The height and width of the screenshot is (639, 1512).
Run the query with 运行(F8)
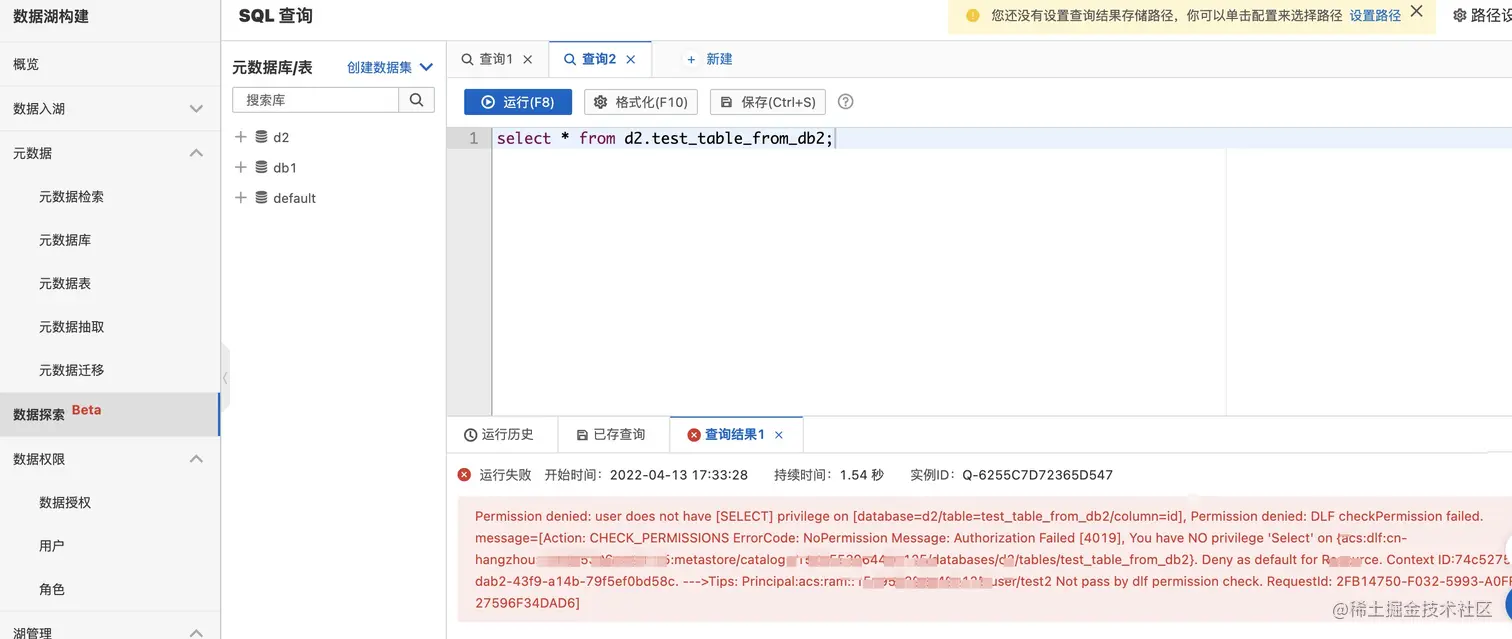517,102
